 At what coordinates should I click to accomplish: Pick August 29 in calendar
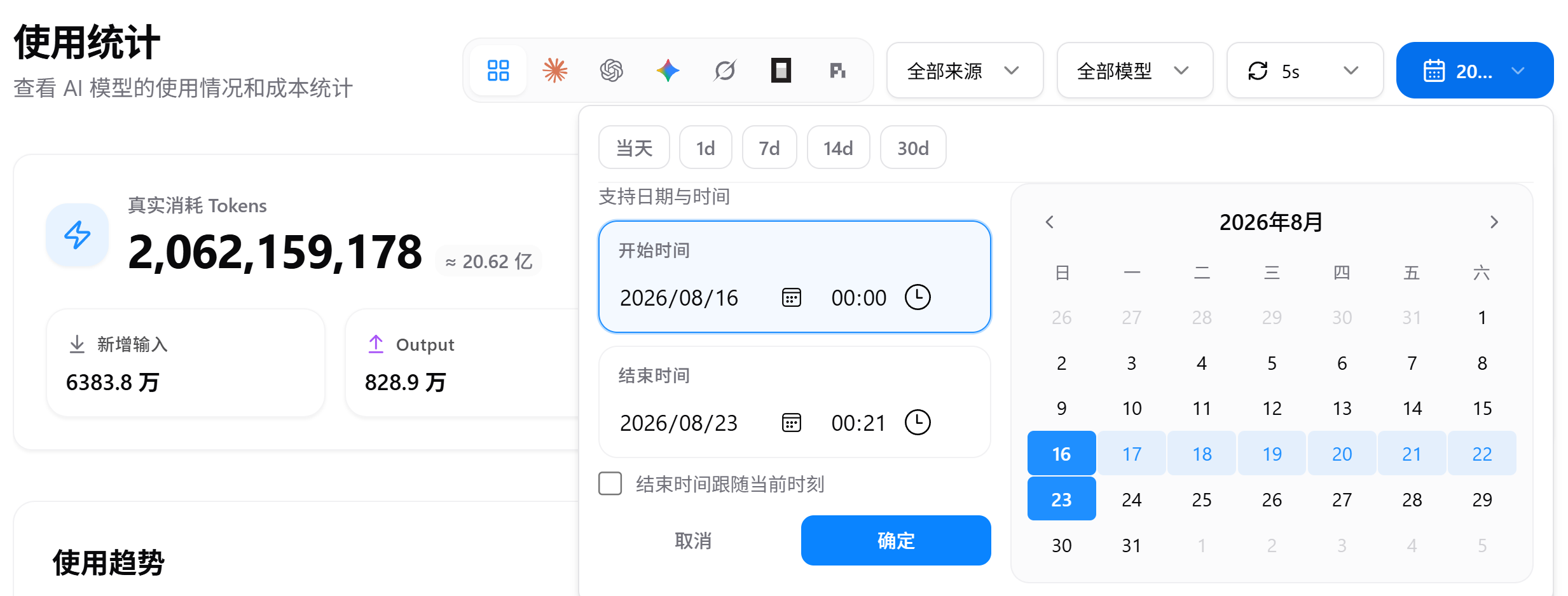[x=1482, y=499]
